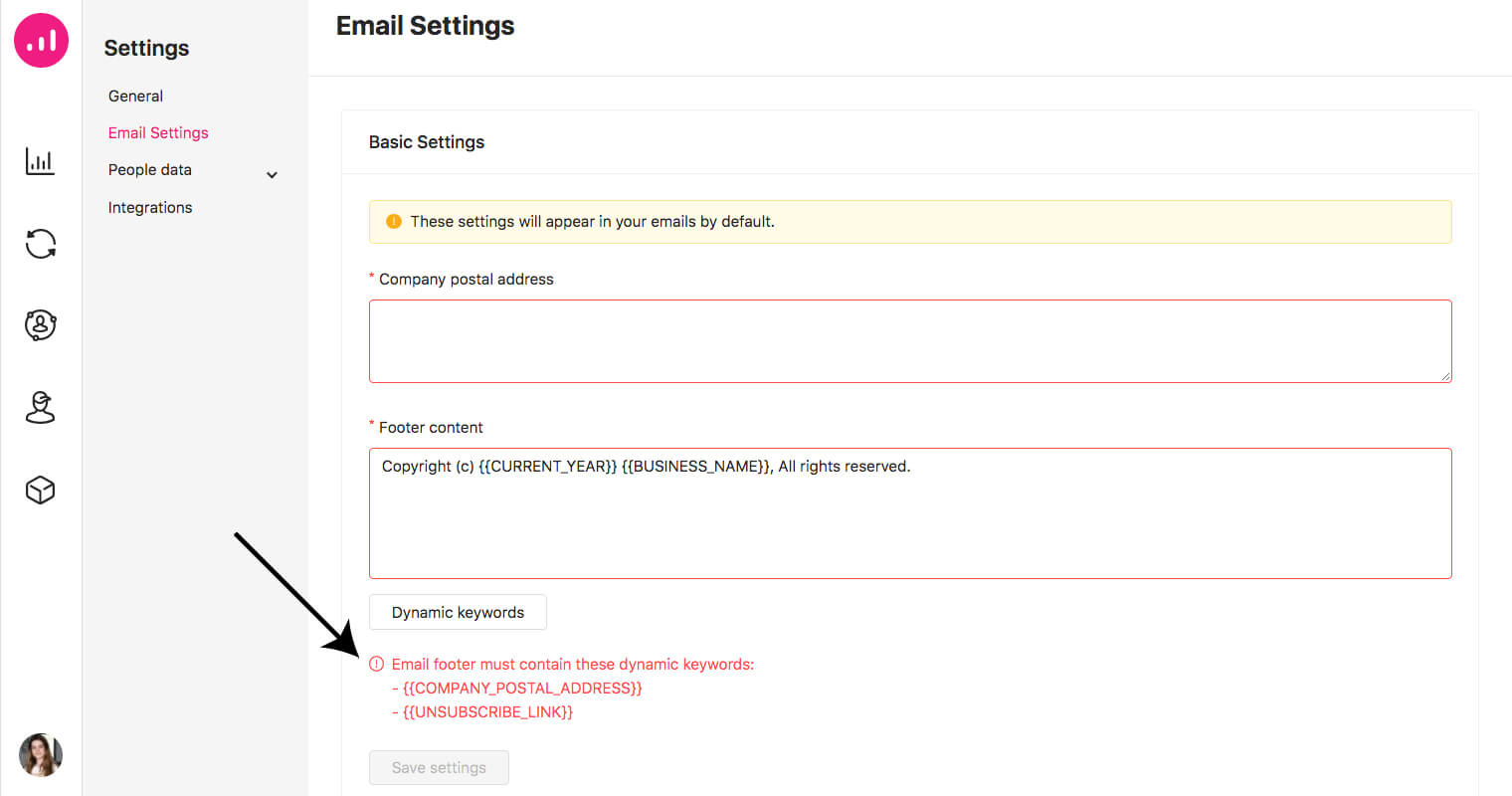Open the cube box icon in sidebar
1512x796 pixels.
click(40, 490)
